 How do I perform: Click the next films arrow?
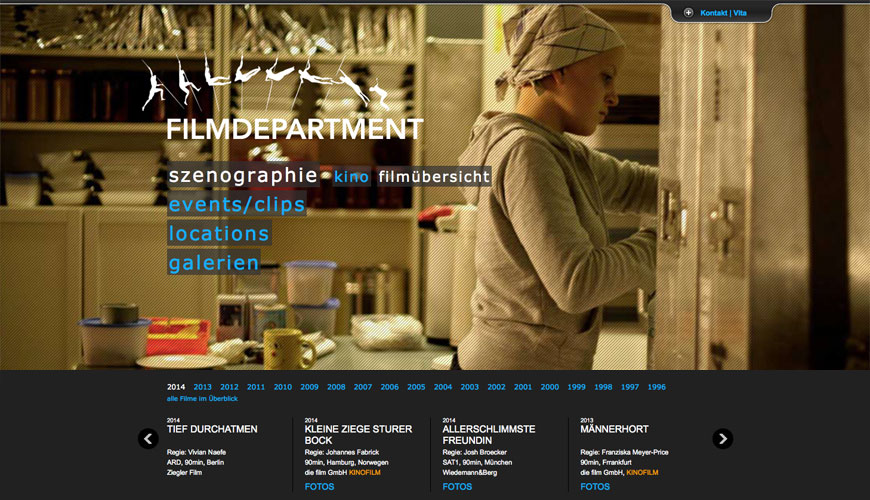pyautogui.click(x=722, y=438)
